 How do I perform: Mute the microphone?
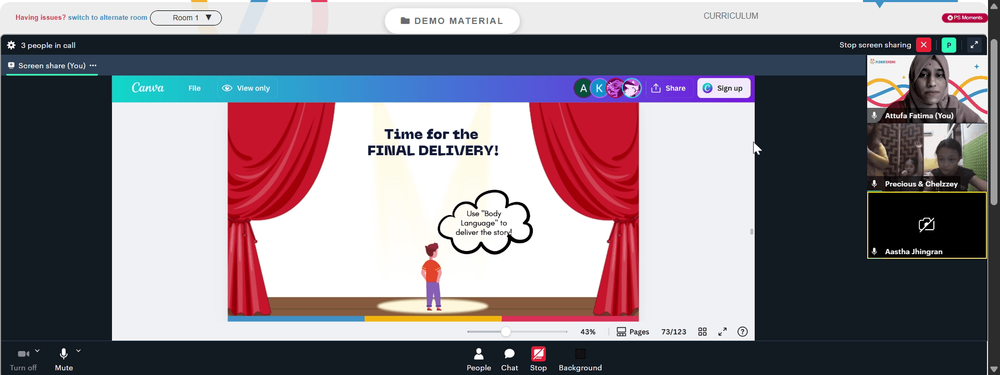tap(64, 359)
